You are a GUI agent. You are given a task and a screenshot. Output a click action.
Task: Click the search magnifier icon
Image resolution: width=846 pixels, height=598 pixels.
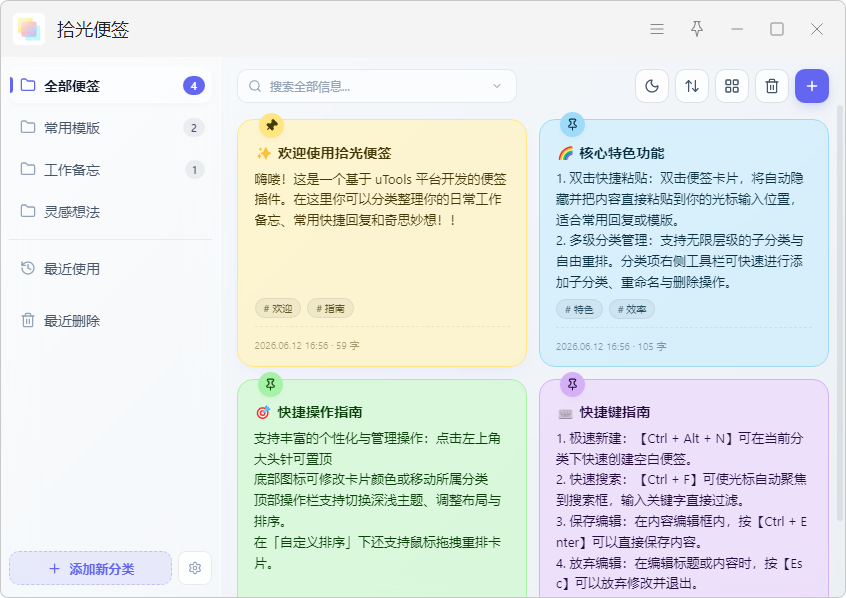[x=255, y=86]
